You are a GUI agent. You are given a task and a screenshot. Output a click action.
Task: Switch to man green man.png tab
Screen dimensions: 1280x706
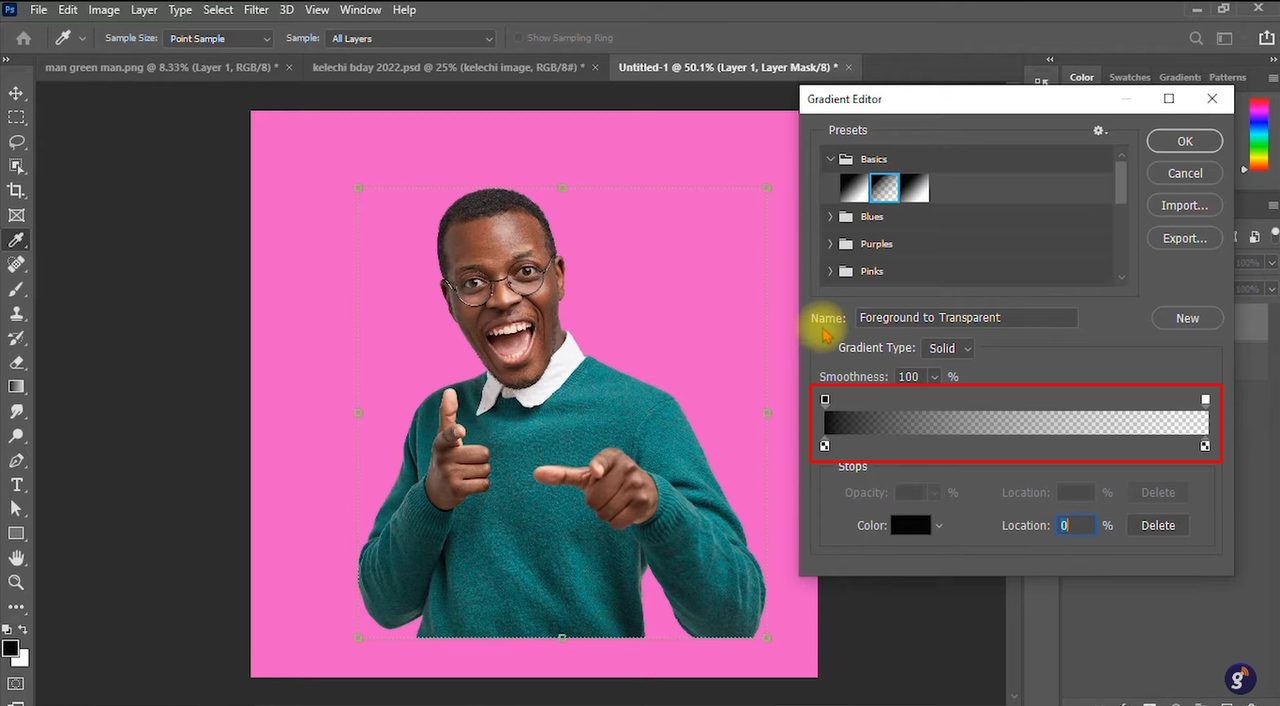click(x=163, y=68)
